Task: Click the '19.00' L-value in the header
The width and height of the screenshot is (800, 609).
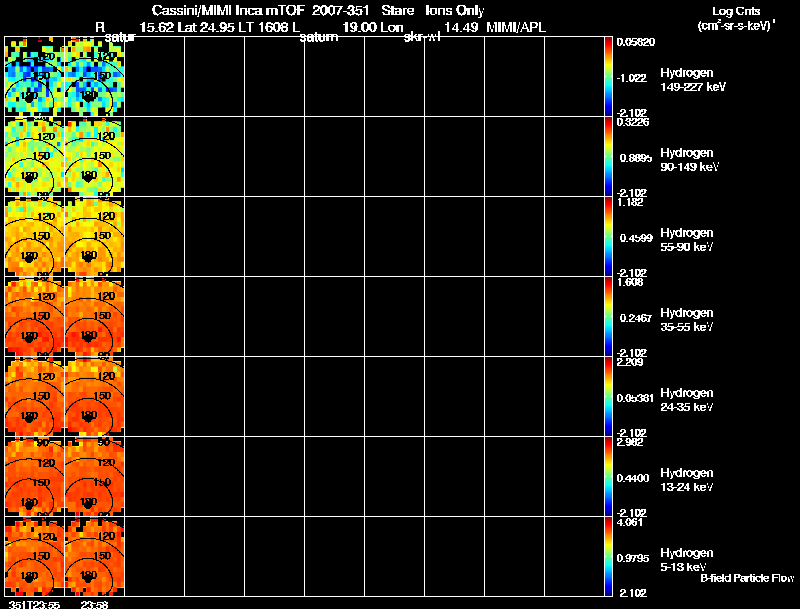Action: tap(358, 28)
